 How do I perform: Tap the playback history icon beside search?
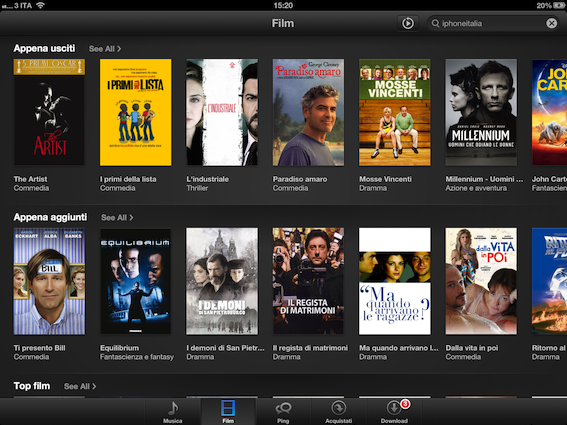tap(408, 24)
